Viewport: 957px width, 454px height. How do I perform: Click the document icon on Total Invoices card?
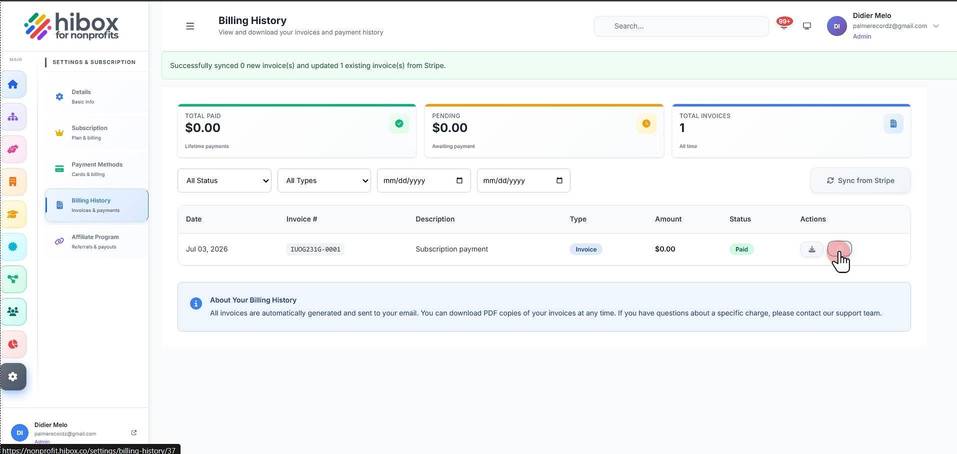tap(893, 123)
